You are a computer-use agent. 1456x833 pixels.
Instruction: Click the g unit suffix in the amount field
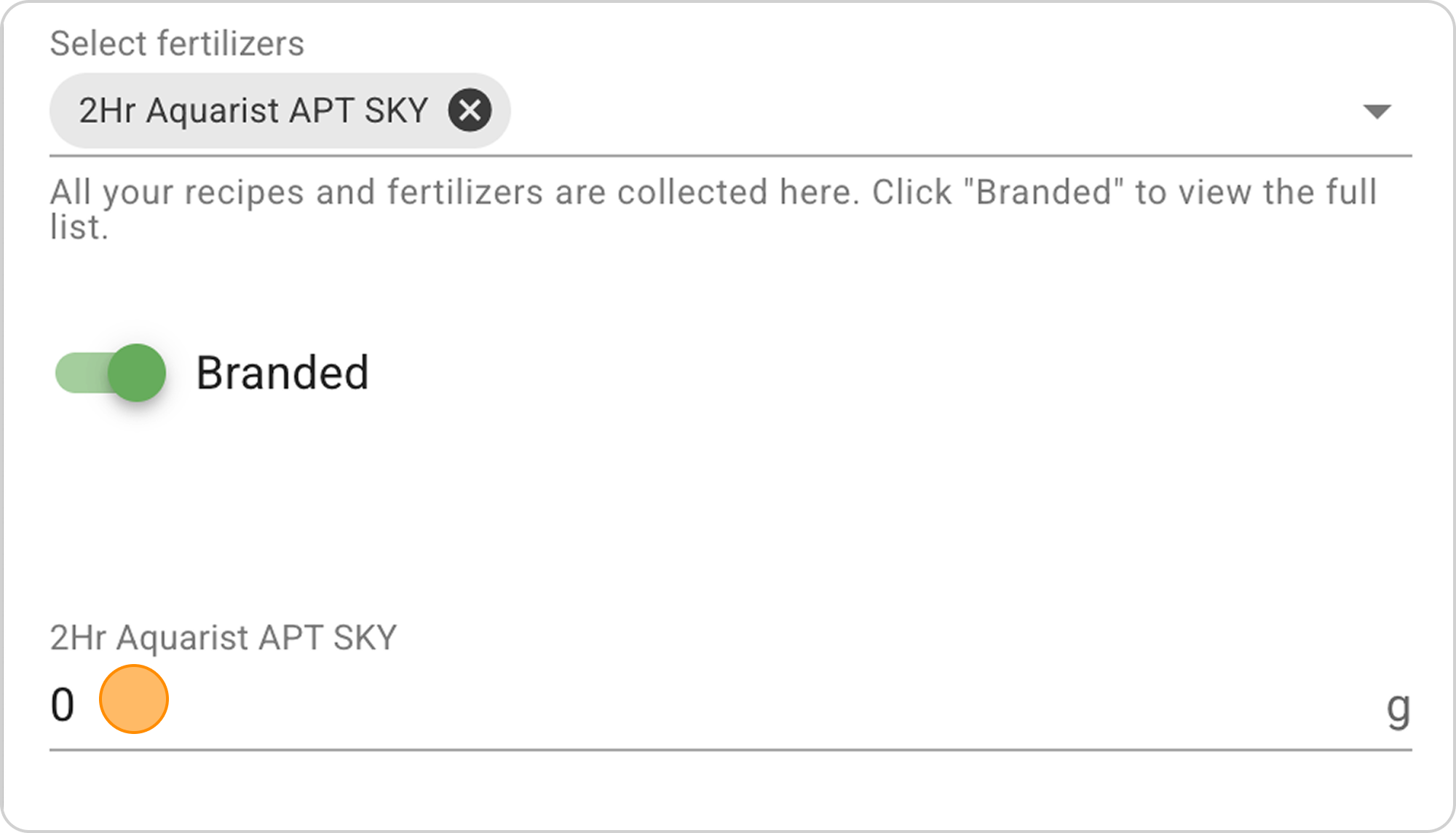[1398, 708]
